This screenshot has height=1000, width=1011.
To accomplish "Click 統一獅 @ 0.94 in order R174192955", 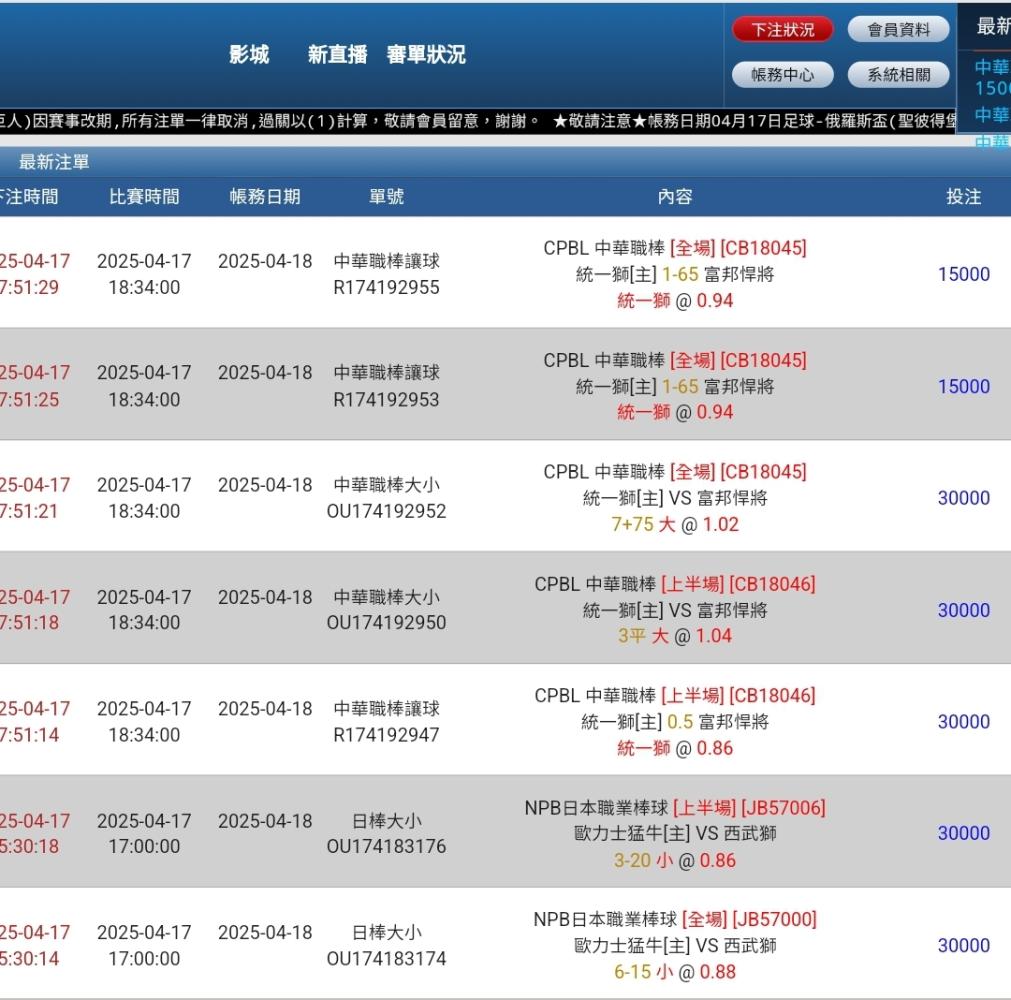I will (674, 300).
